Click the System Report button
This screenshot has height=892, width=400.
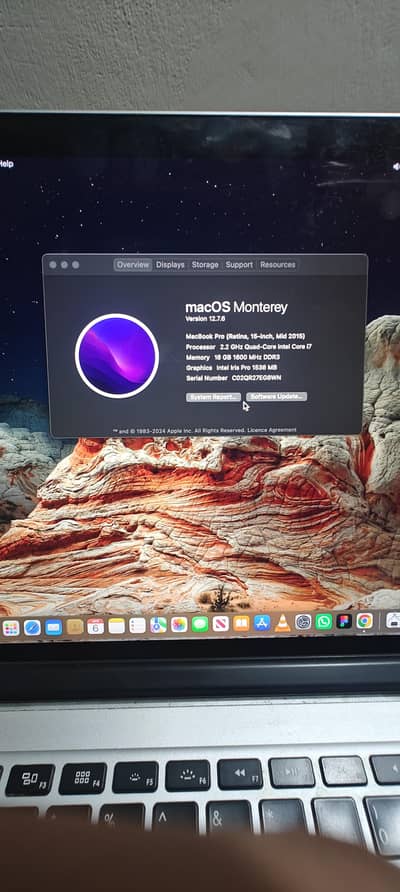coord(213,397)
